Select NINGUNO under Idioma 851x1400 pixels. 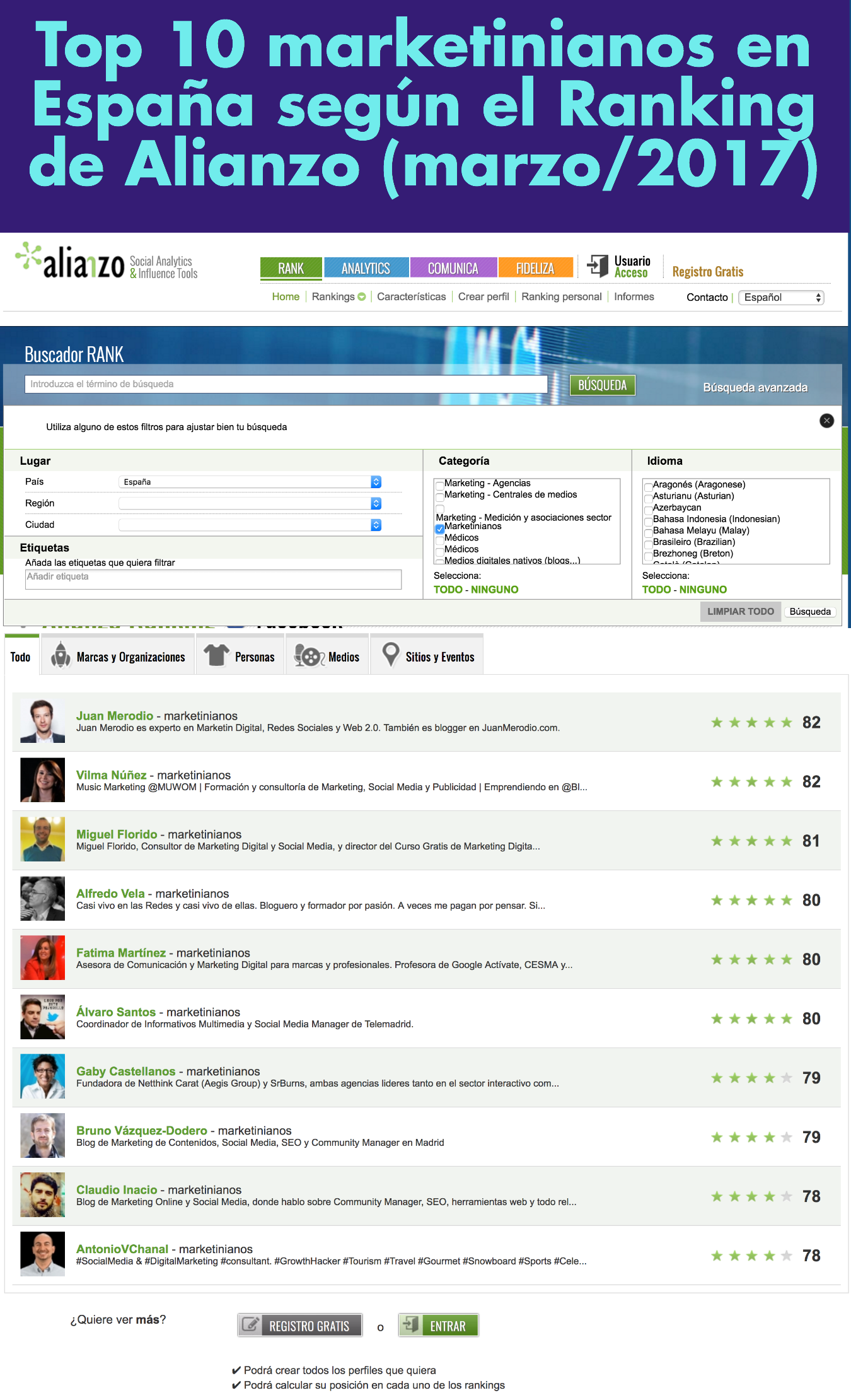tap(703, 590)
